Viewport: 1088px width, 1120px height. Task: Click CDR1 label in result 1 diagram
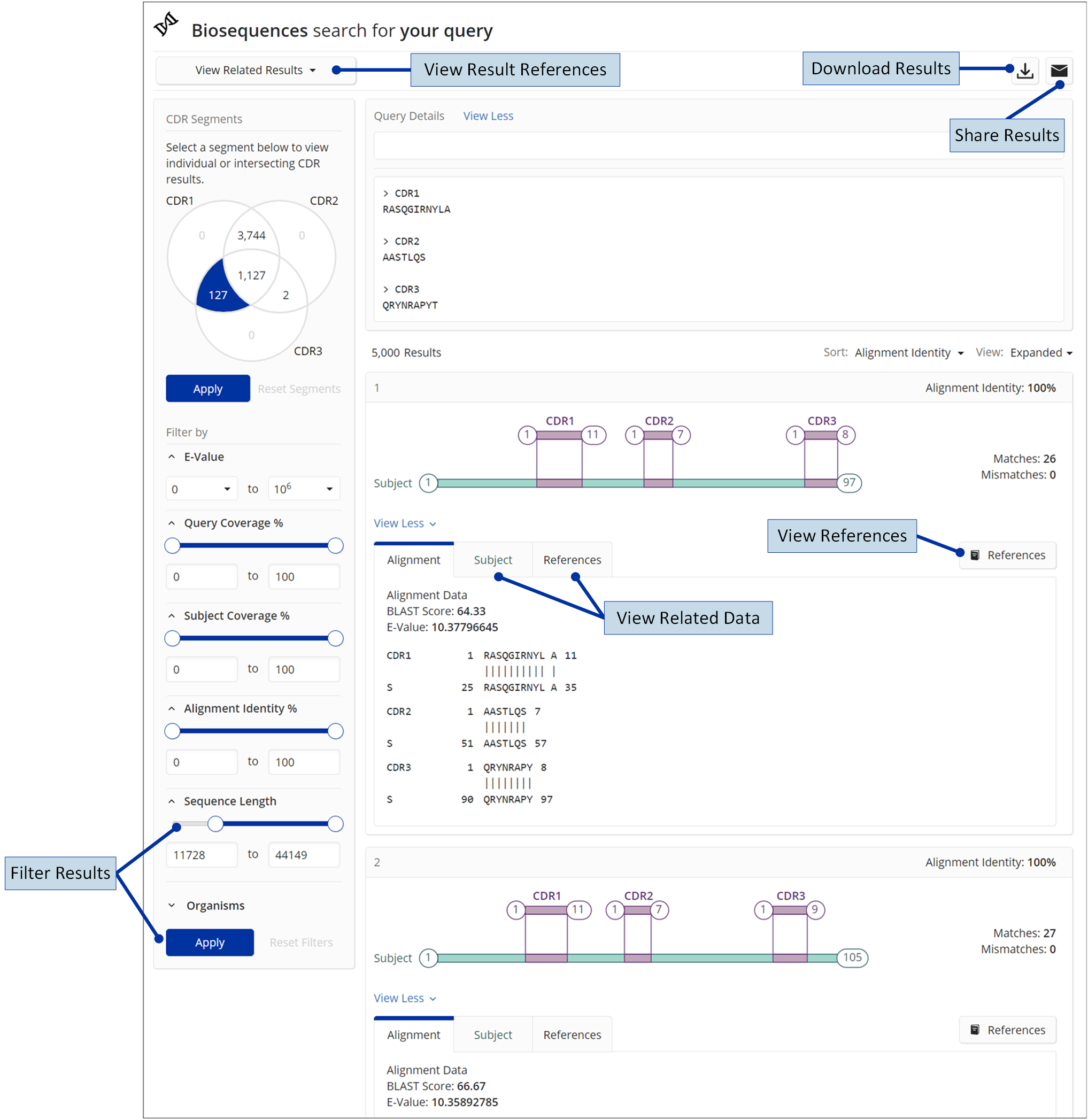pyautogui.click(x=559, y=421)
